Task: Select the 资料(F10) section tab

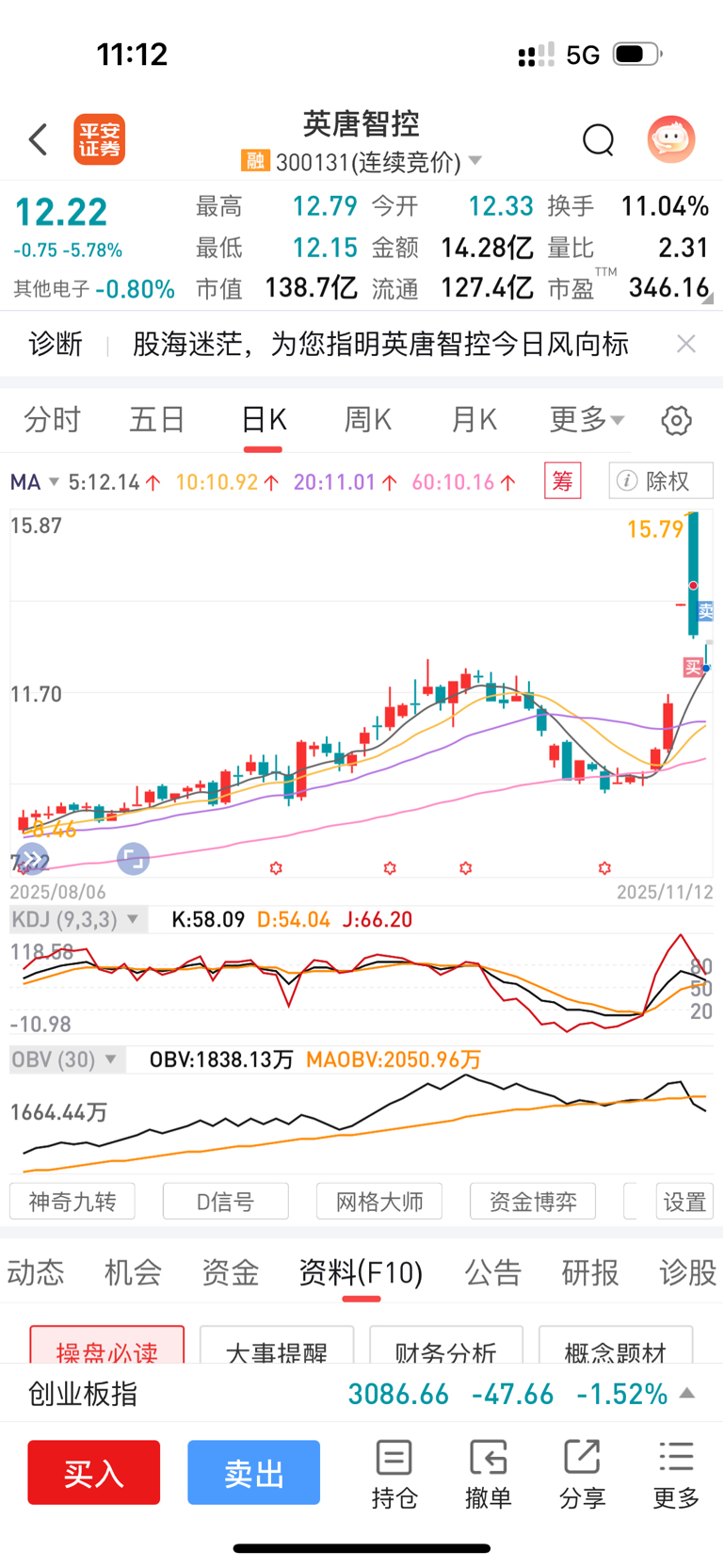Action: click(361, 1272)
